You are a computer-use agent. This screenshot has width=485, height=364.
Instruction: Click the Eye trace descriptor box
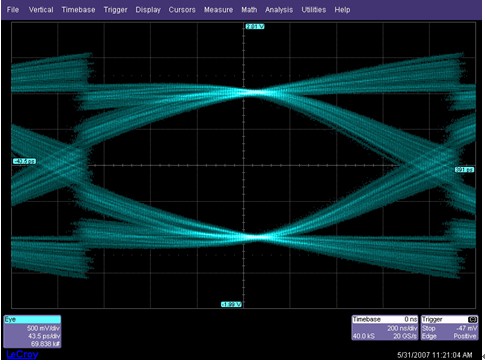[32, 331]
